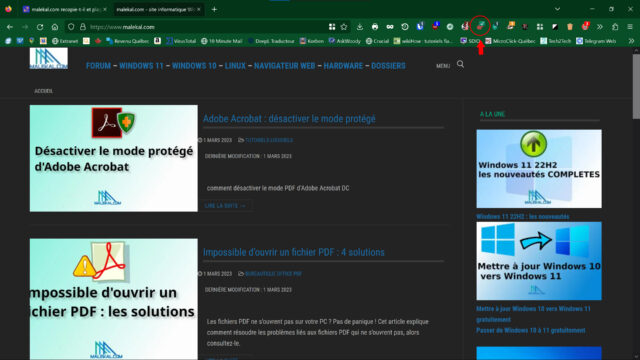640x360 pixels.
Task: Close the first malekal.com tab
Action: (105, 9)
